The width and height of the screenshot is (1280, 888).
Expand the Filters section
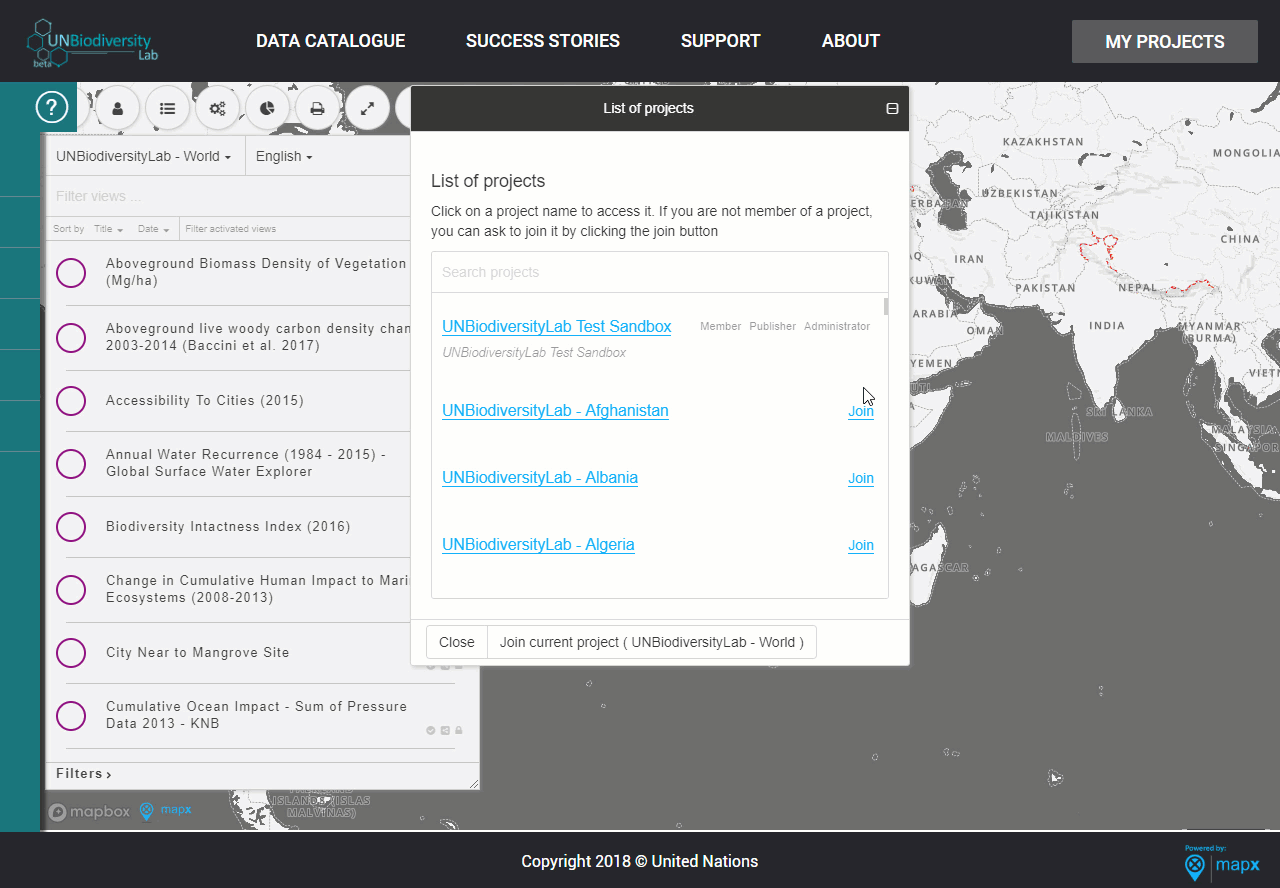pyautogui.click(x=84, y=774)
